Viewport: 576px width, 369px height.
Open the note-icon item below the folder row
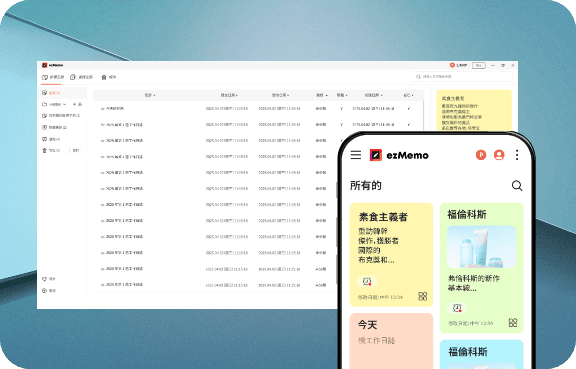click(61, 116)
